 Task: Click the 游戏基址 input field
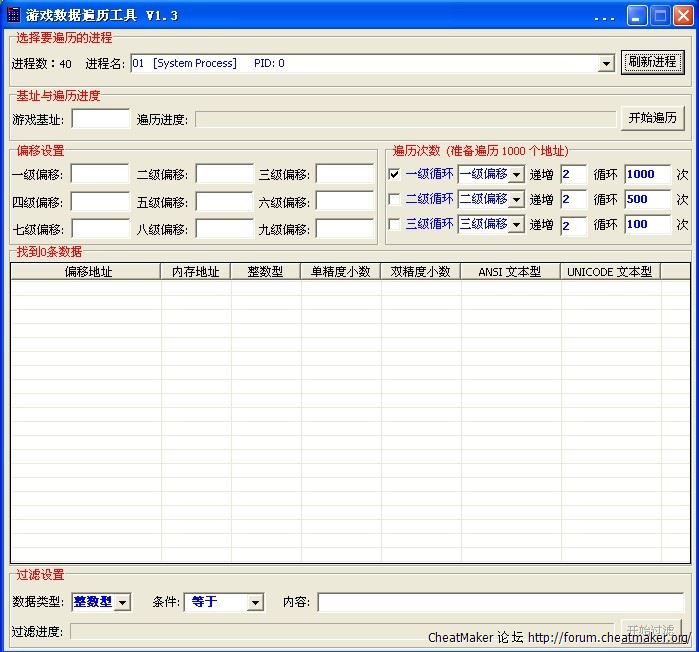[x=101, y=119]
